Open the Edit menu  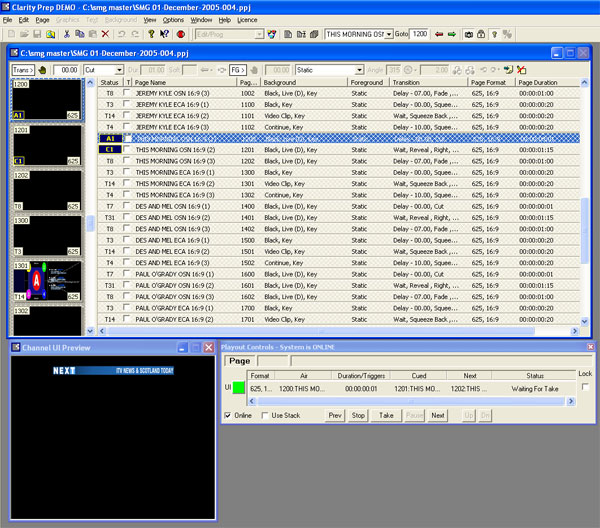click(x=24, y=20)
